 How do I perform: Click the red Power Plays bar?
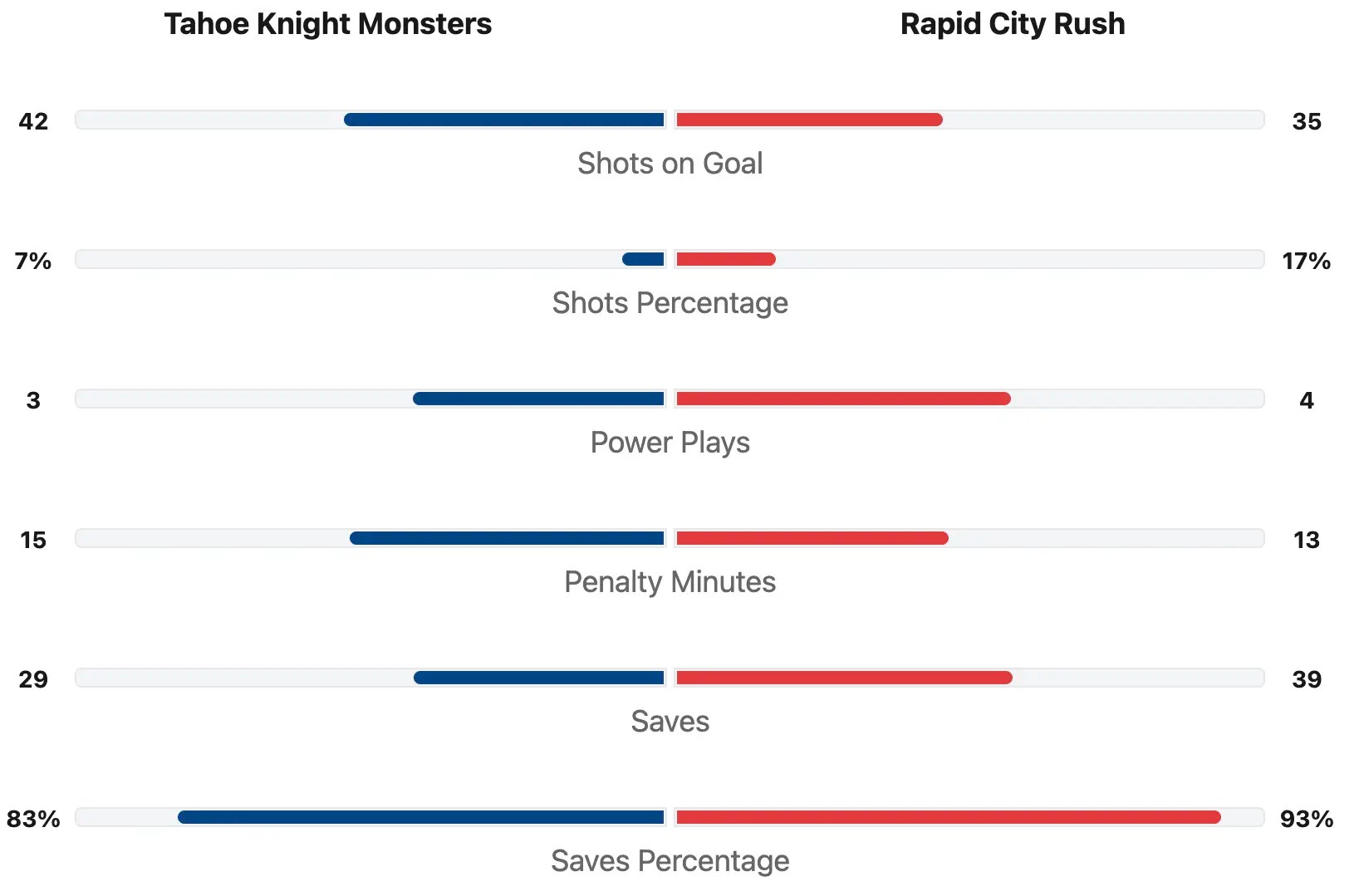point(843,399)
